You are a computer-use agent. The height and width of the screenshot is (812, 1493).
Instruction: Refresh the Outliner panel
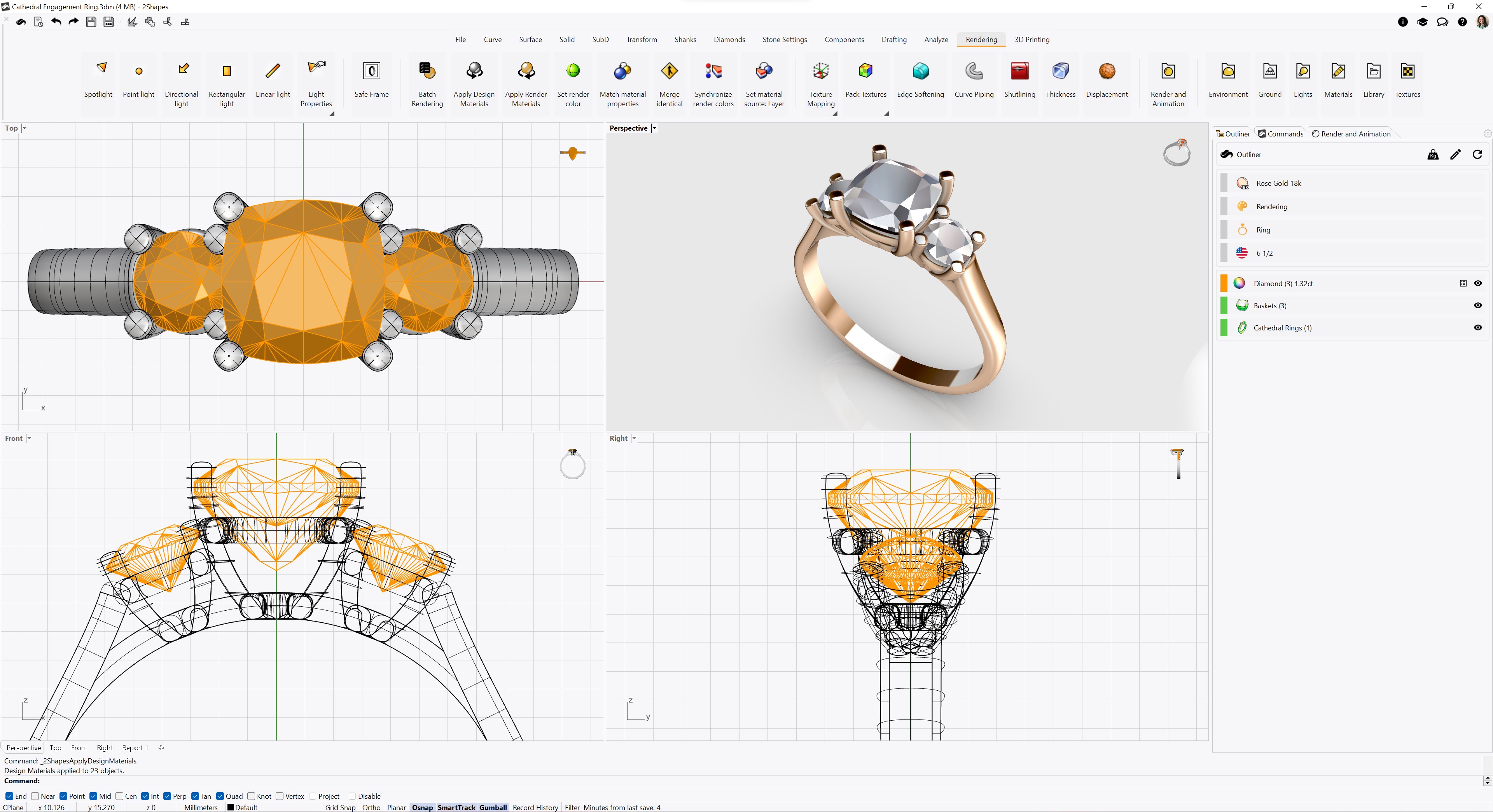tap(1477, 154)
